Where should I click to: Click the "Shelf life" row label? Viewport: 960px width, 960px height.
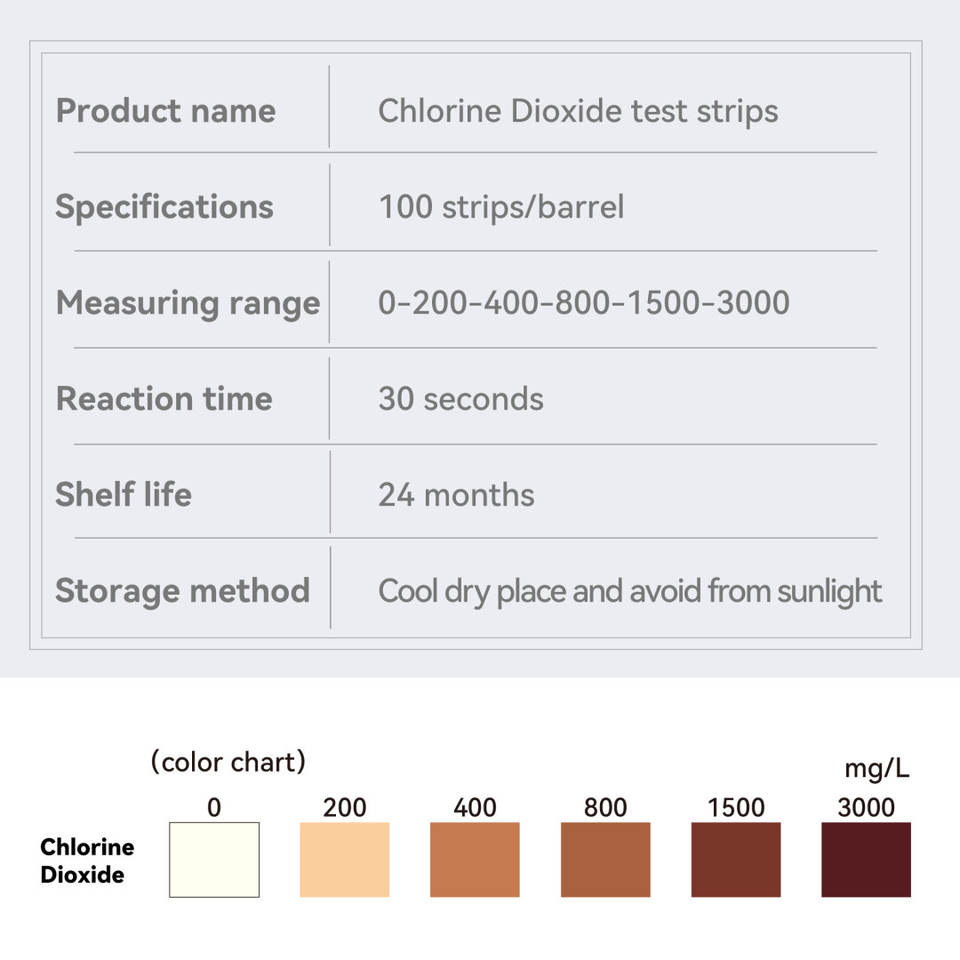click(x=123, y=494)
